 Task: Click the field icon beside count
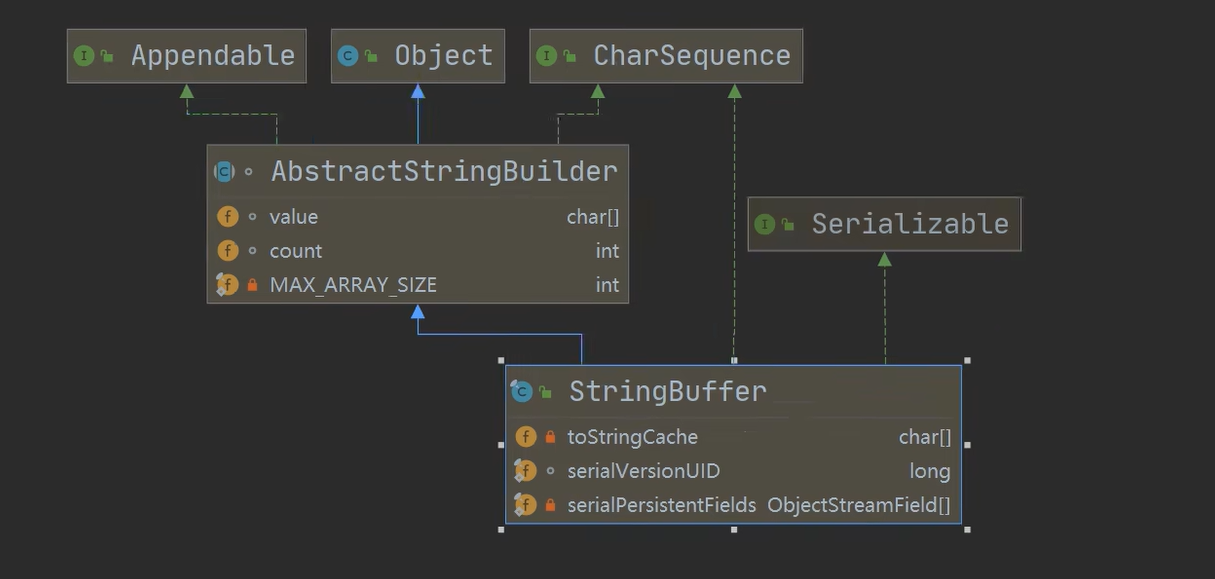228,251
